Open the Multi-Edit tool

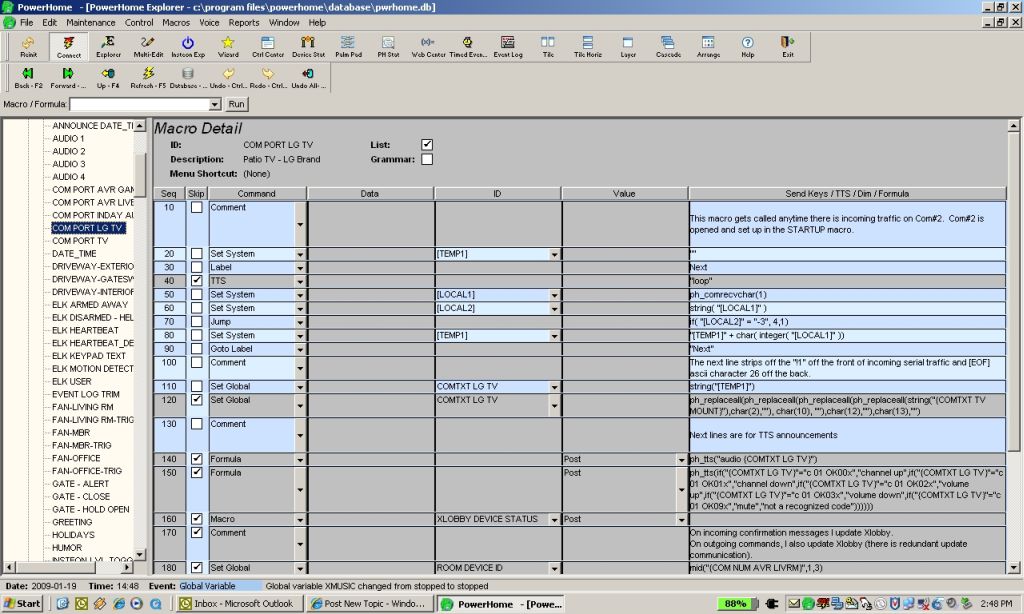[149, 47]
